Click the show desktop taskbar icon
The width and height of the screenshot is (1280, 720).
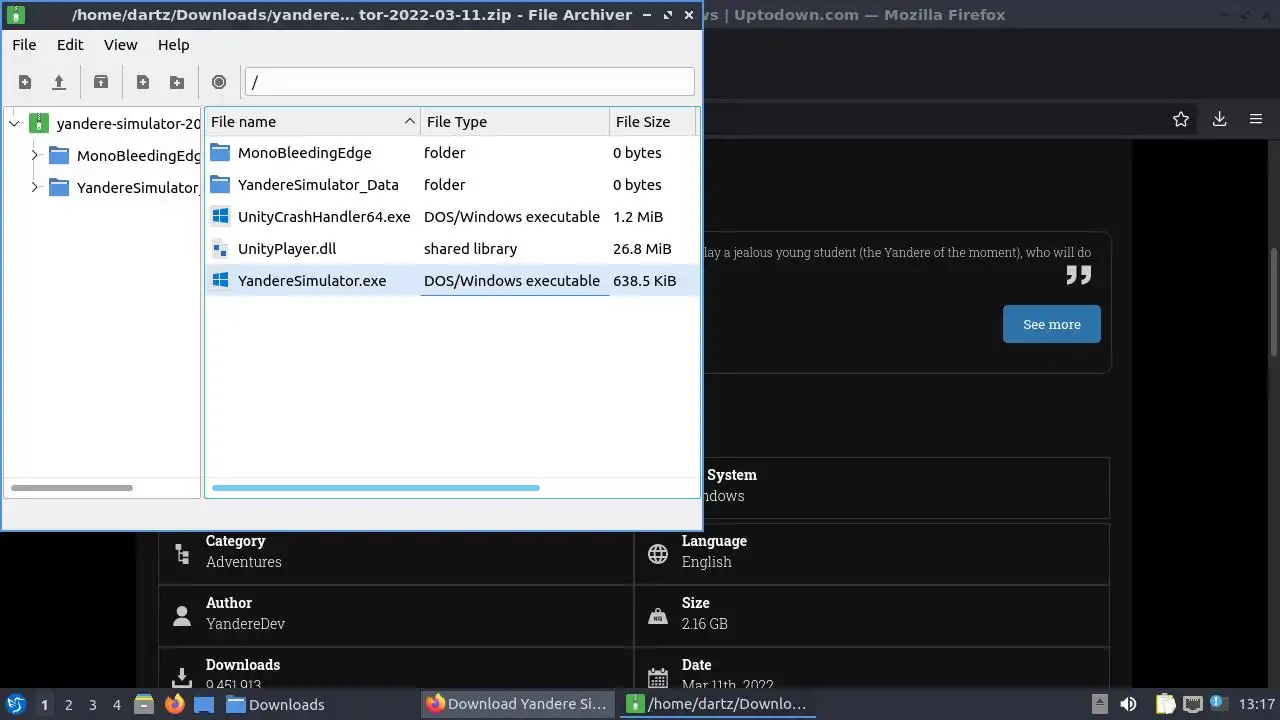pos(204,704)
